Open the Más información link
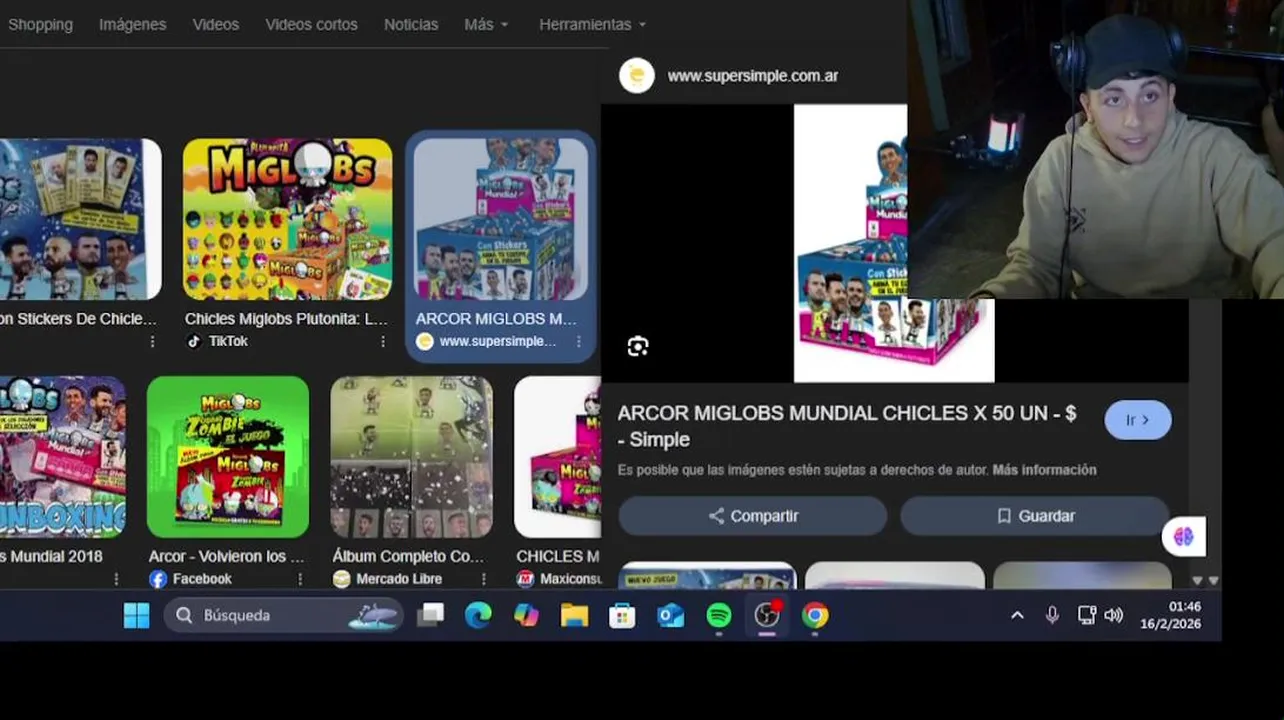1284x720 pixels. (1044, 470)
